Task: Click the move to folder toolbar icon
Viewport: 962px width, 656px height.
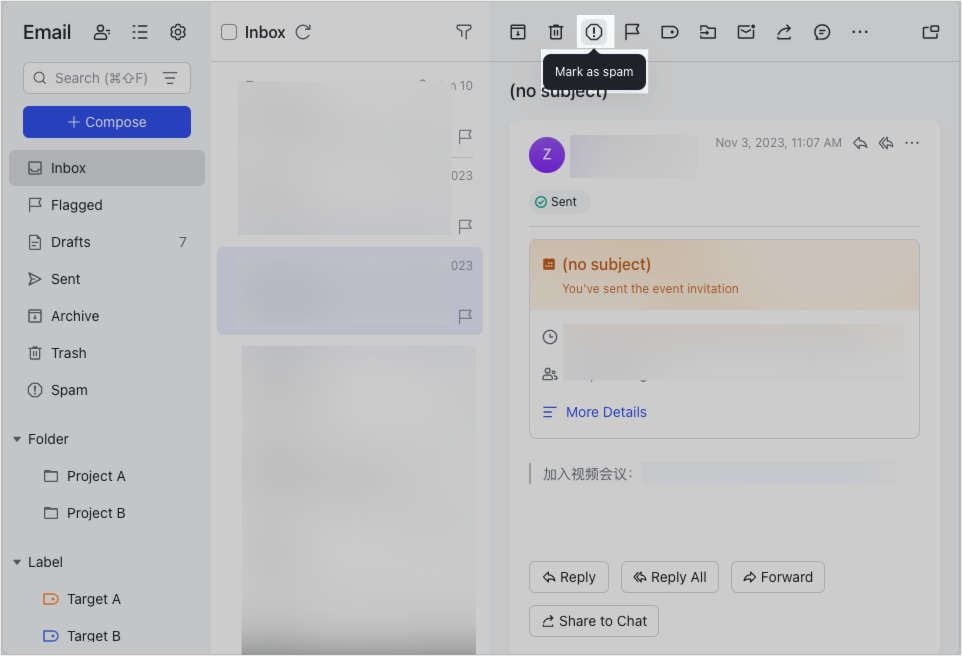Action: [708, 32]
